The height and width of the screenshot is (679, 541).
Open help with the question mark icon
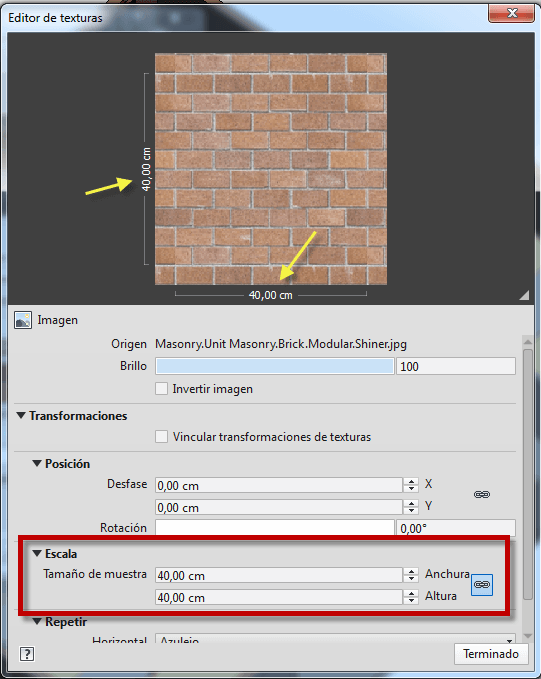tap(27, 654)
